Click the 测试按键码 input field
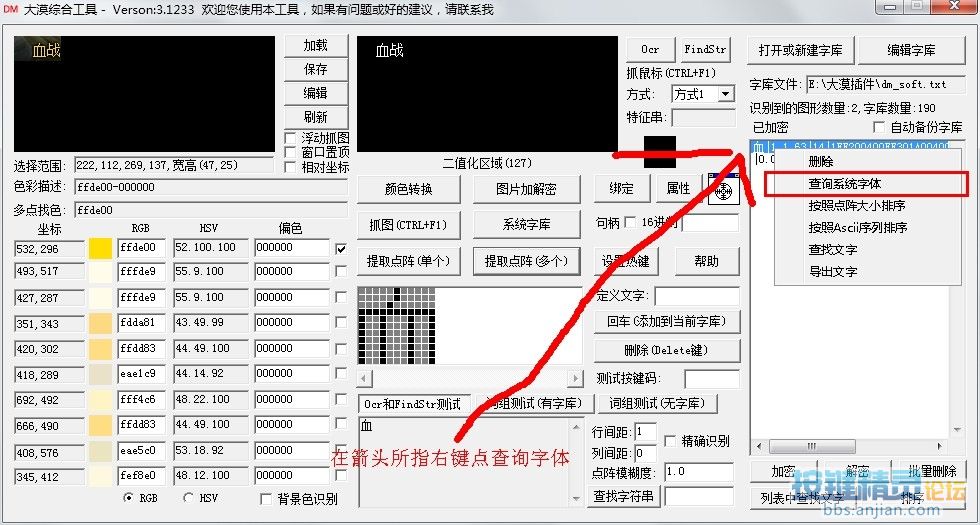This screenshot has height=525, width=980. coord(712,379)
